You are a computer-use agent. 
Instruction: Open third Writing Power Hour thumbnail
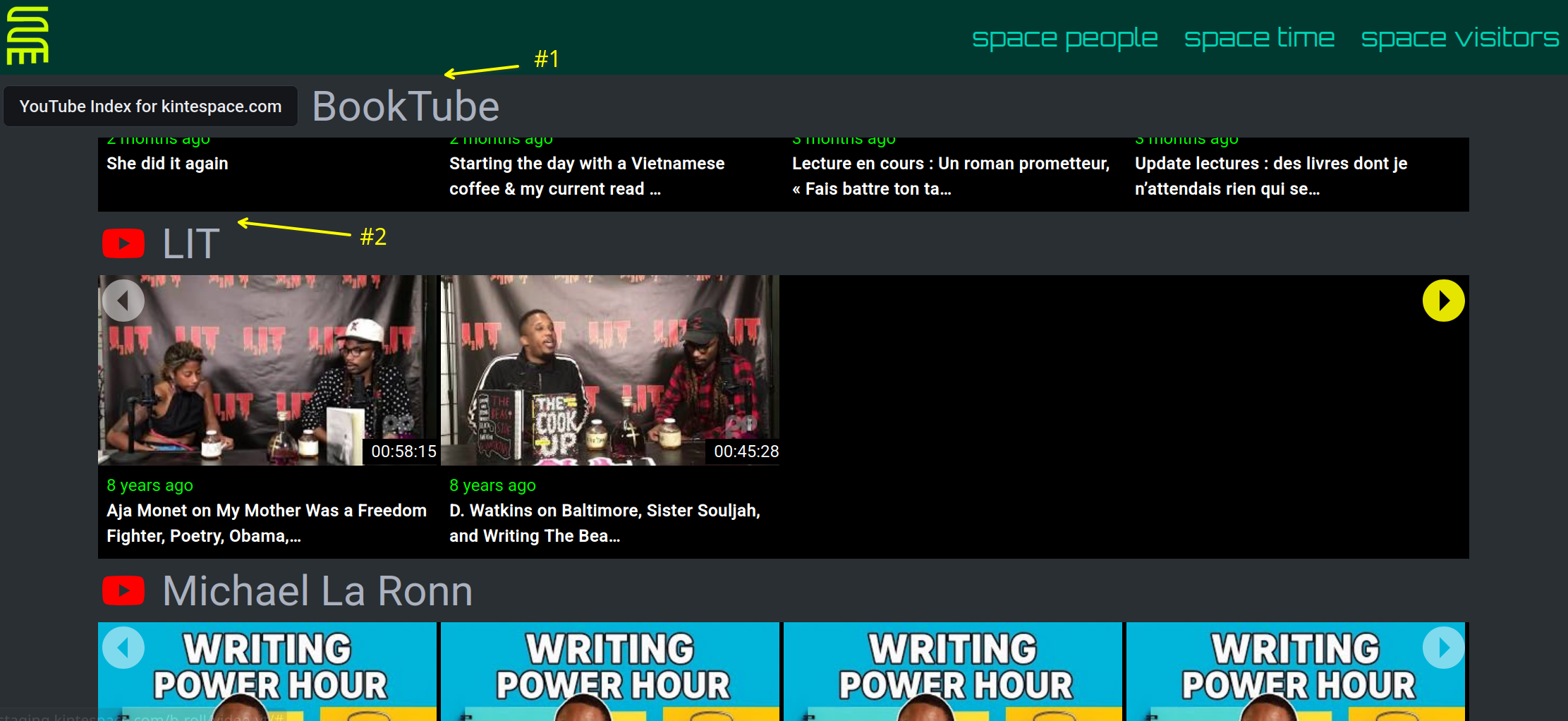(x=953, y=672)
